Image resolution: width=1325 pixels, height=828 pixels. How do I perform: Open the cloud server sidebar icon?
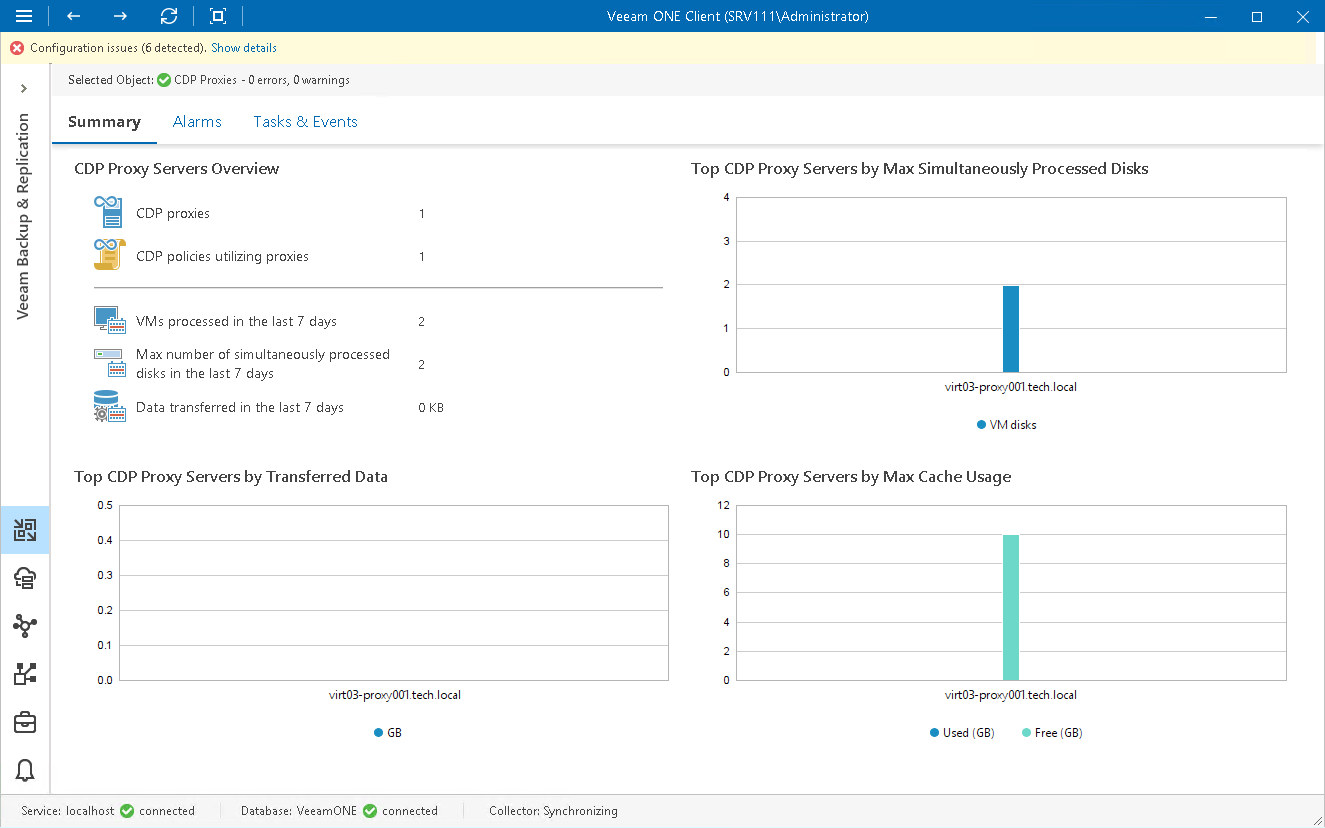(x=25, y=578)
